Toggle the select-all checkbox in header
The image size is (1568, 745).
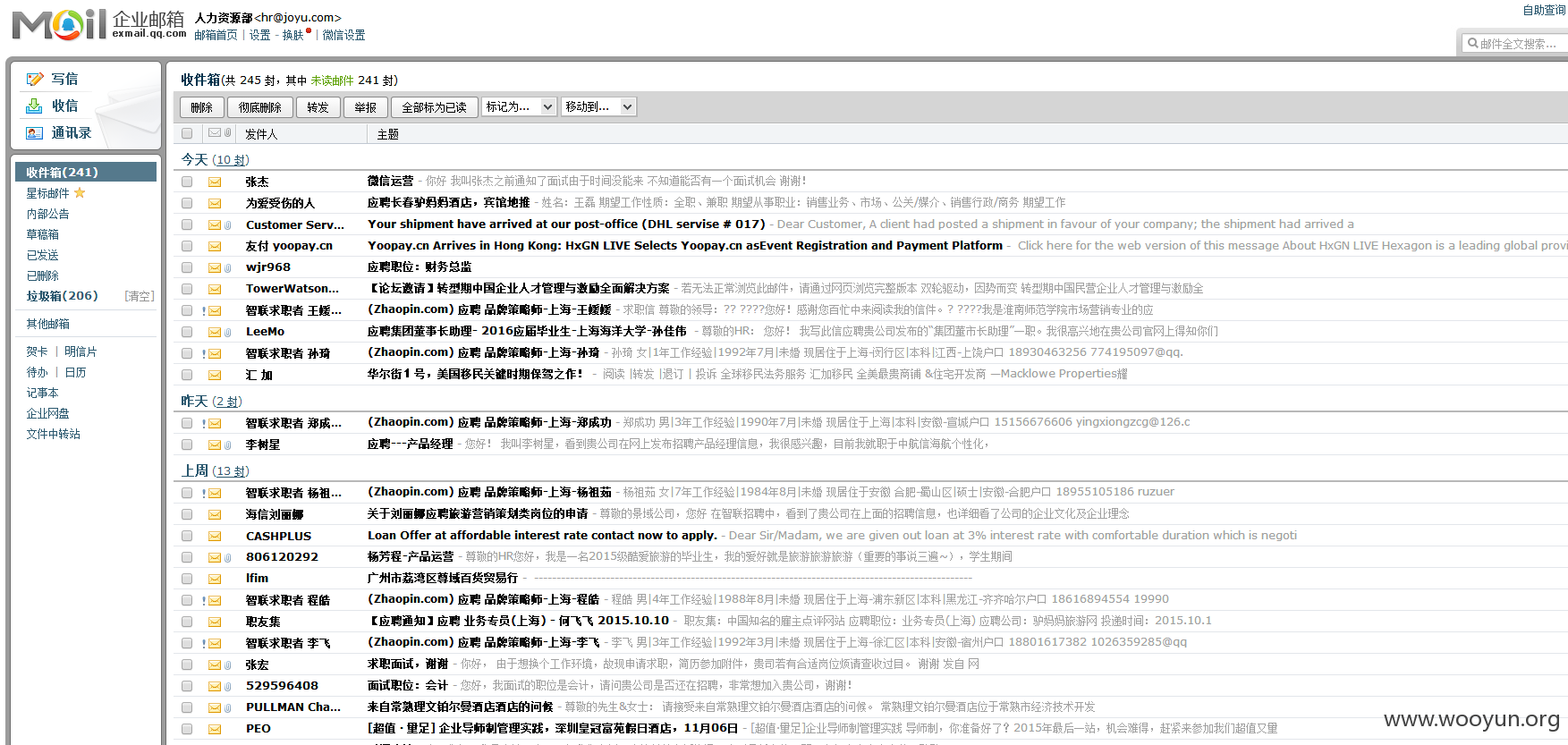187,133
